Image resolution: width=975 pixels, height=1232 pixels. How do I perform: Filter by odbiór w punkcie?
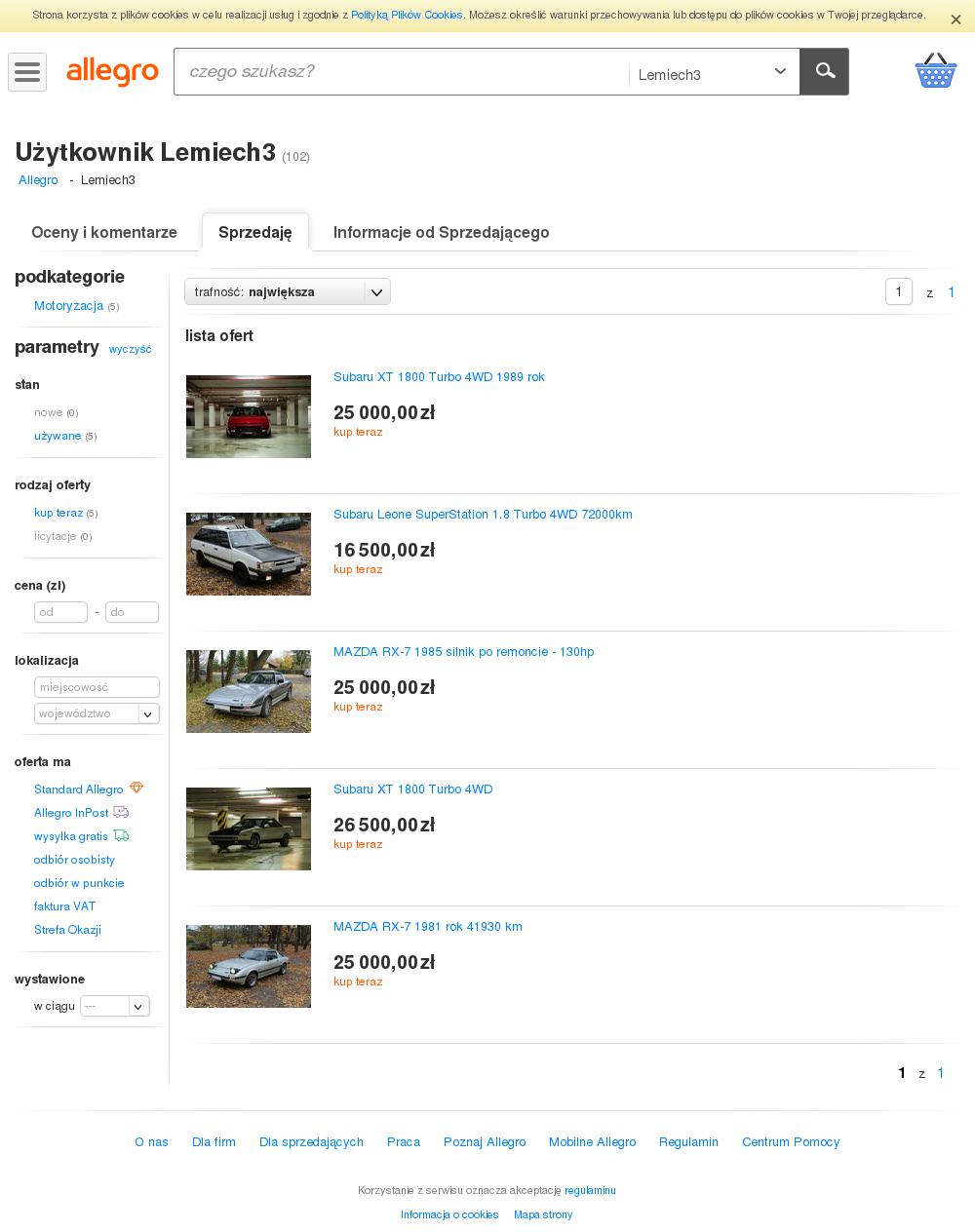click(79, 883)
